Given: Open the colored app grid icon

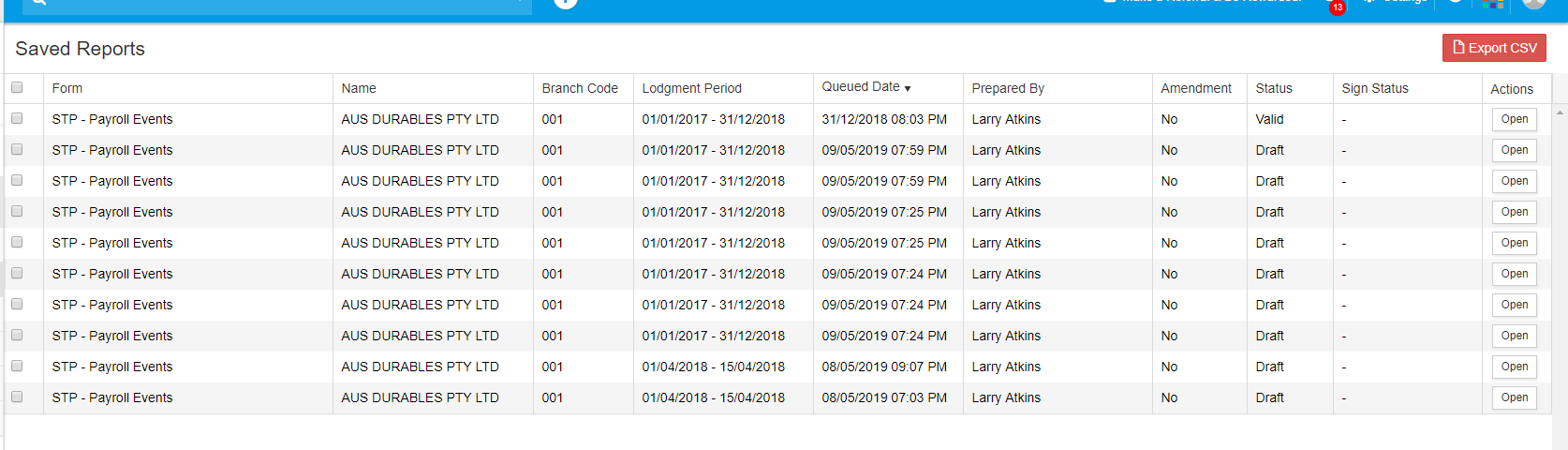Looking at the screenshot, I should click(x=1493, y=4).
